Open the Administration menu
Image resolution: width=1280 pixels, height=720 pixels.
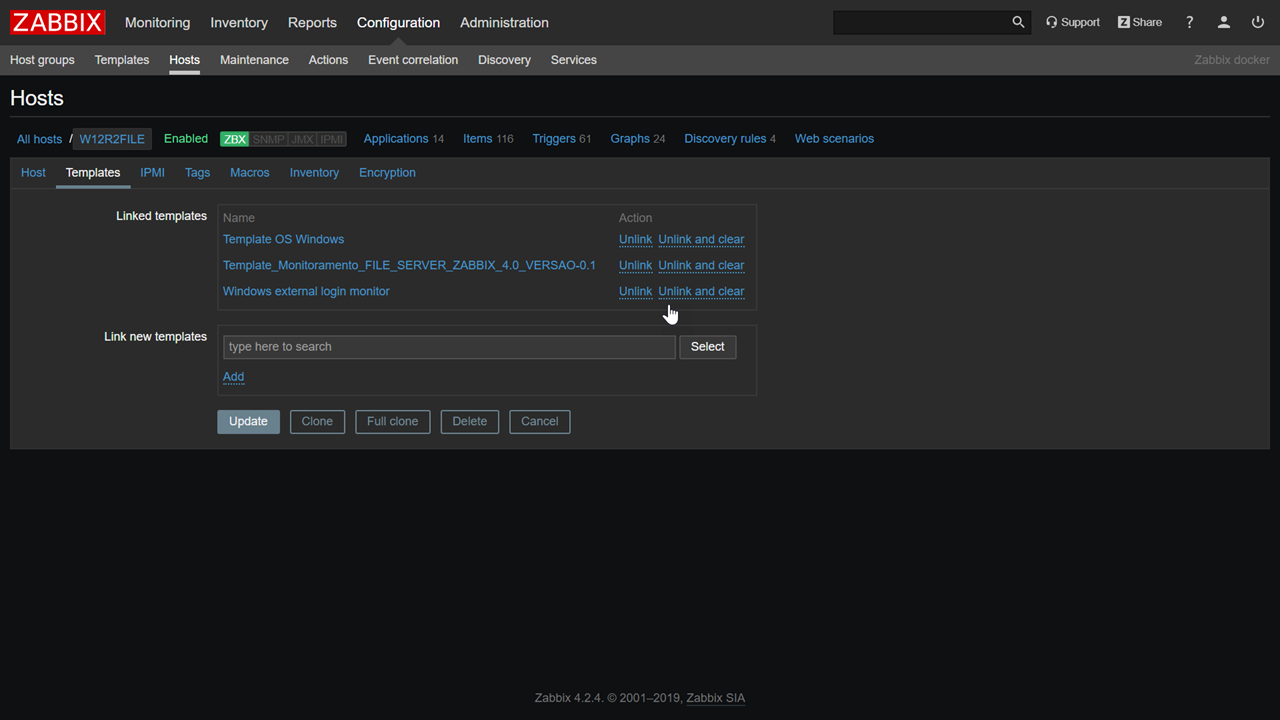tap(504, 22)
